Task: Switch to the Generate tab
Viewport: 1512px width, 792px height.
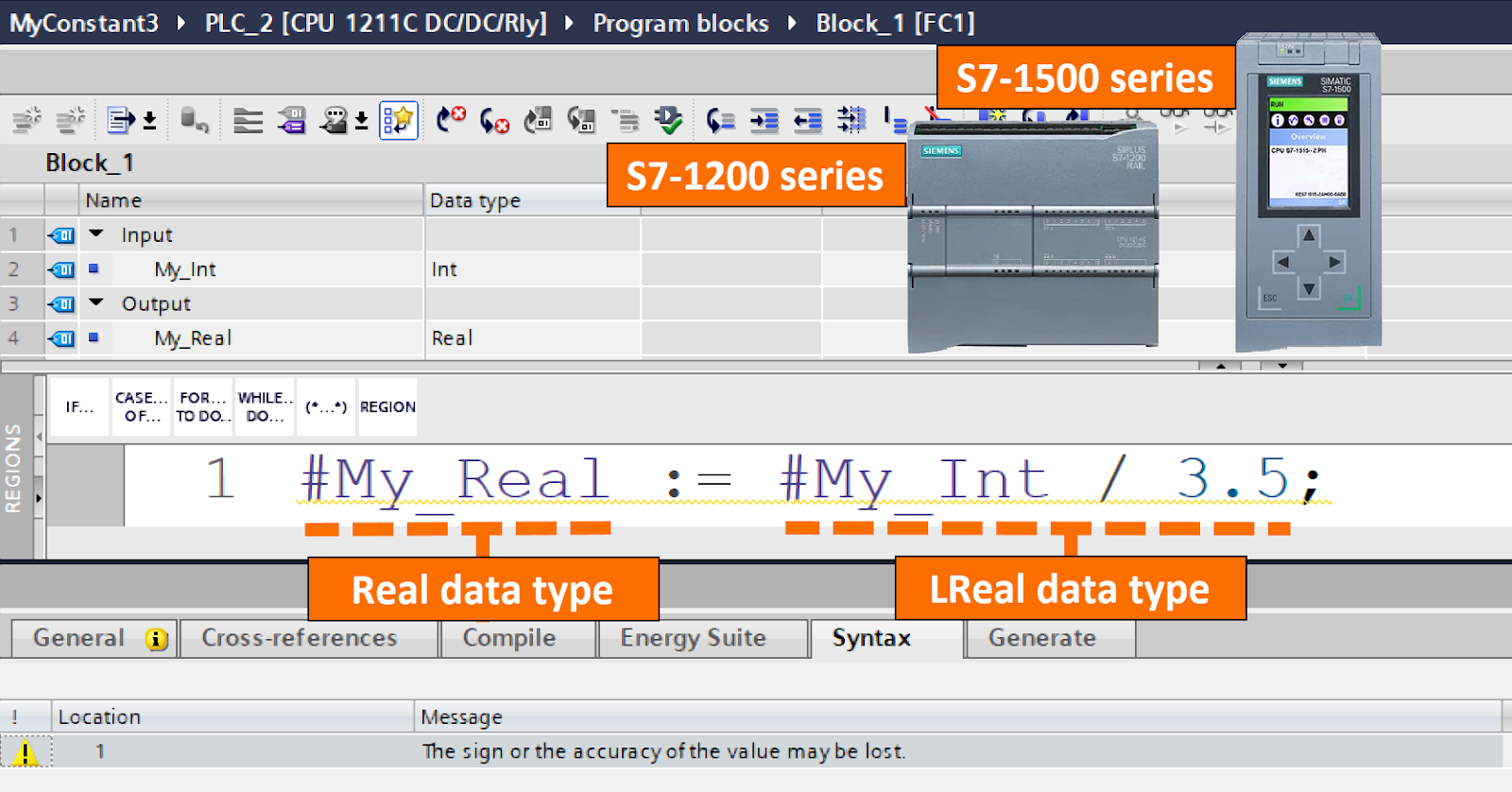Action: click(1051, 639)
